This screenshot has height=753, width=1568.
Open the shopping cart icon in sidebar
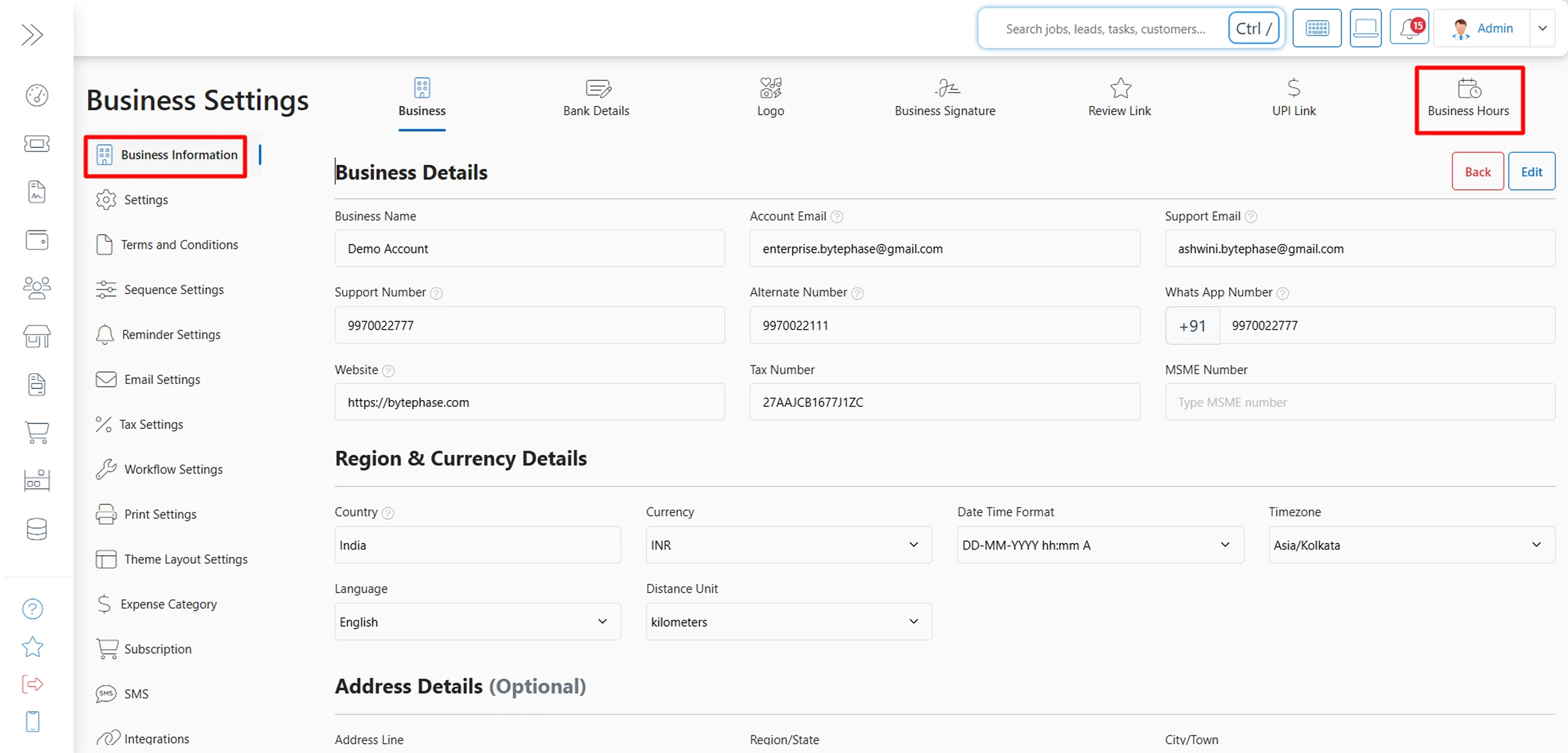click(37, 433)
